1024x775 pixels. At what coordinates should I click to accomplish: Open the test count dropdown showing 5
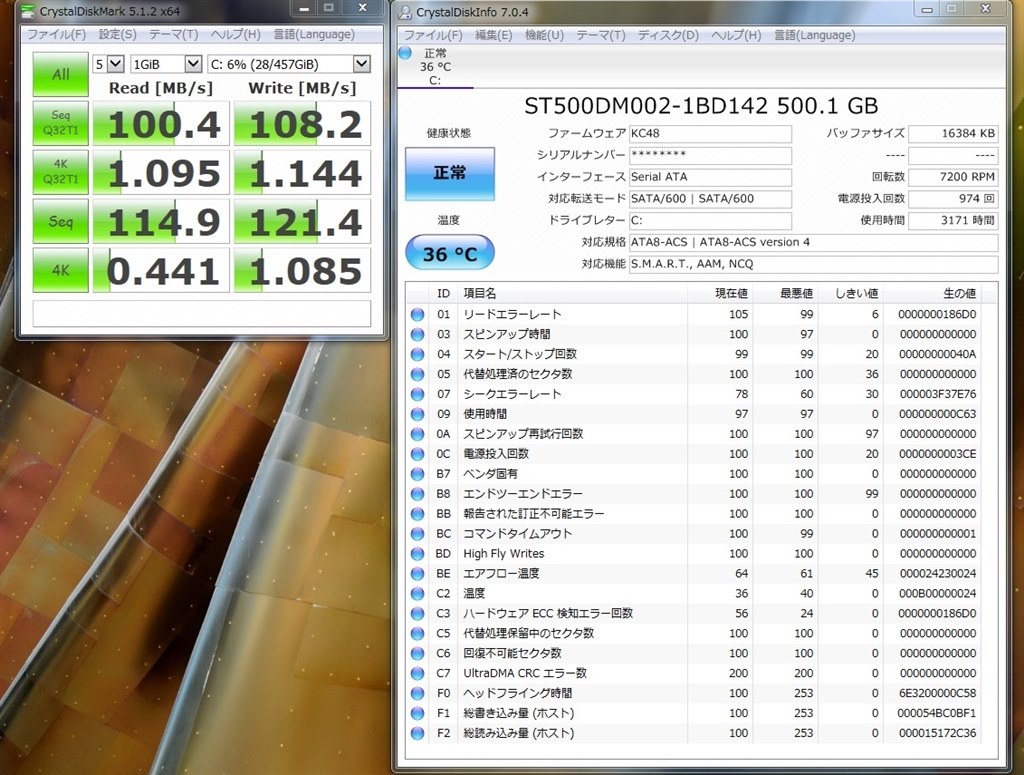coord(117,63)
